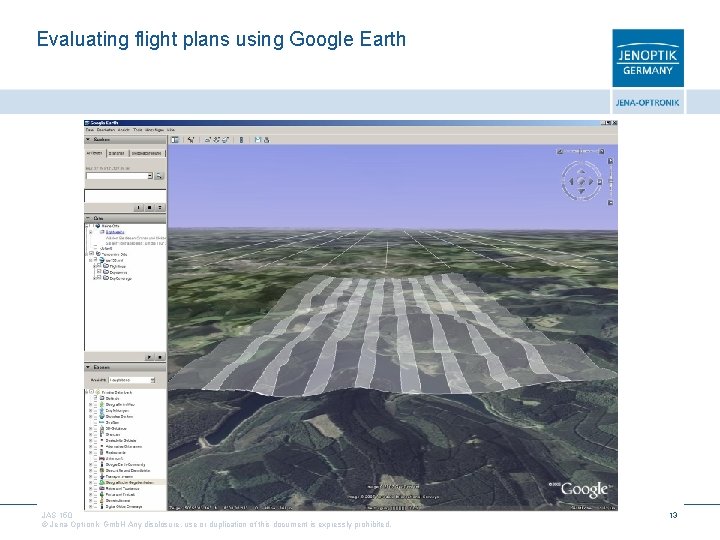720x540 pixels.
Task: Click the right arrow in the navigation compass
Action: tap(591, 181)
